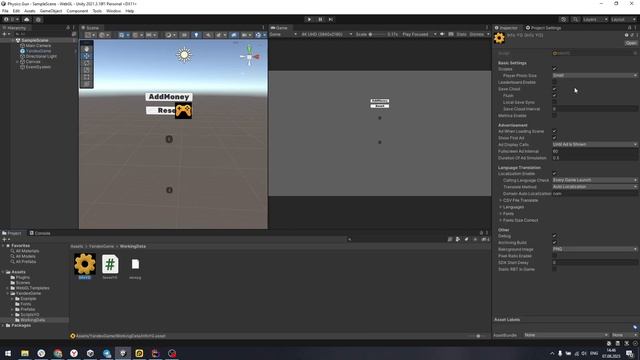Expand Languages foldout in Inspector

(501, 207)
